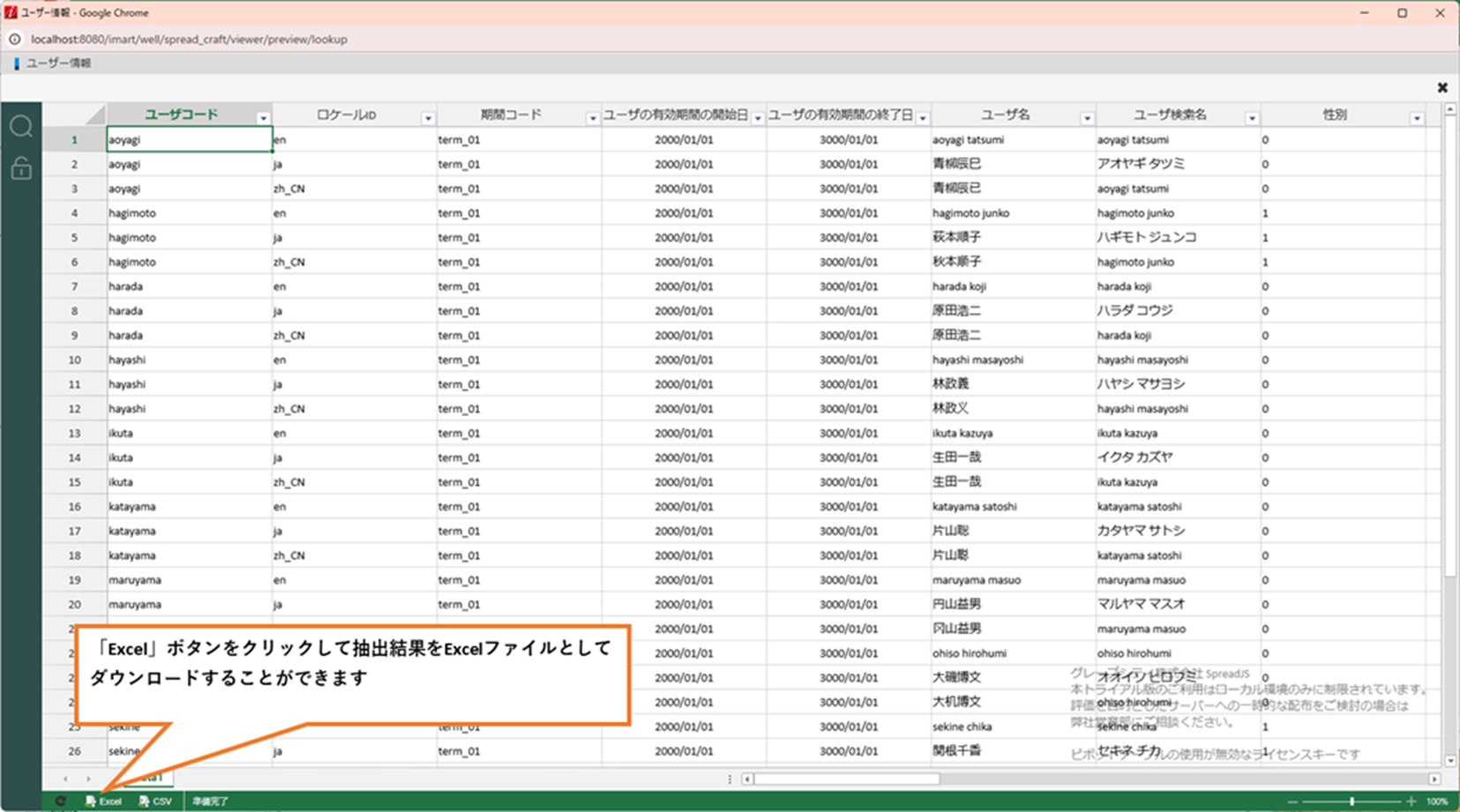Viewport: 1460px width, 812px height.
Task: Click the refresh icon in status bar
Action: 60,801
